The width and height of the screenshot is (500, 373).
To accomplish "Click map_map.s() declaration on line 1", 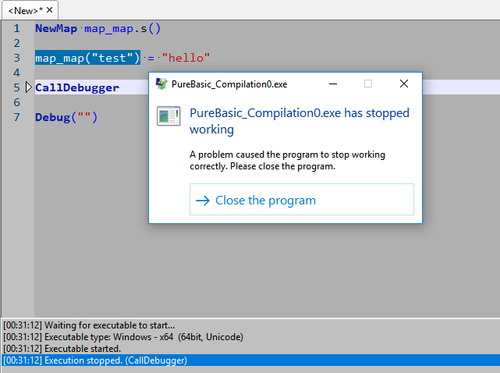I will (x=122, y=29).
